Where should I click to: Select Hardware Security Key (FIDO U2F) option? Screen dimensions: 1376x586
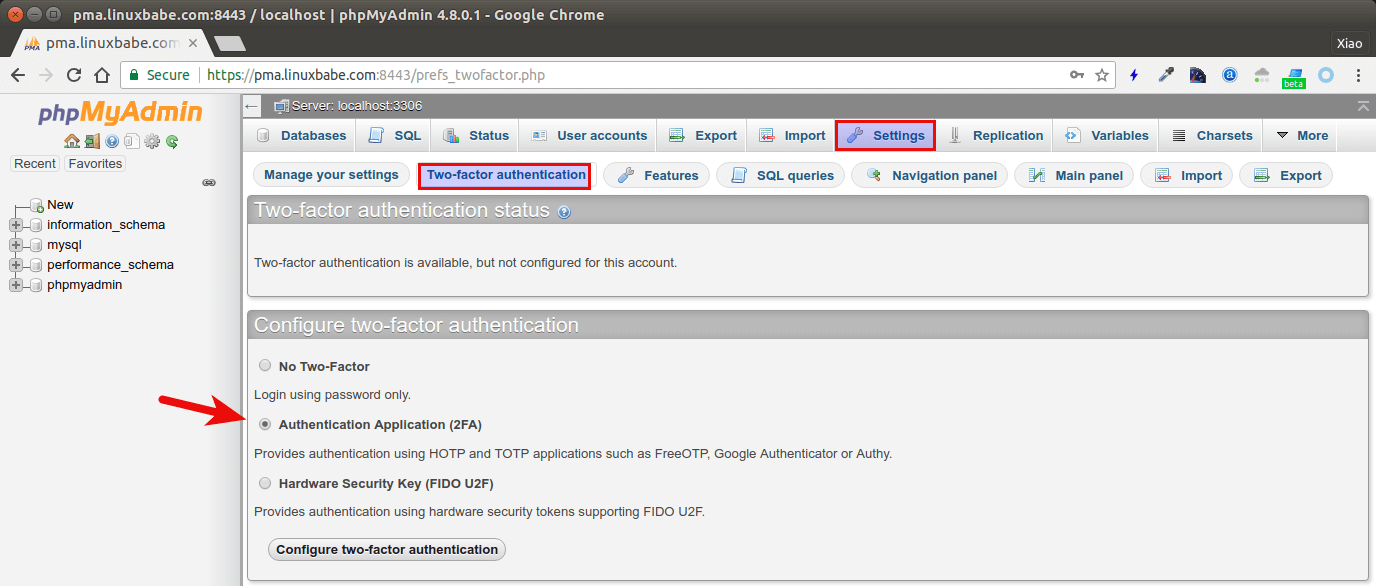pos(265,483)
